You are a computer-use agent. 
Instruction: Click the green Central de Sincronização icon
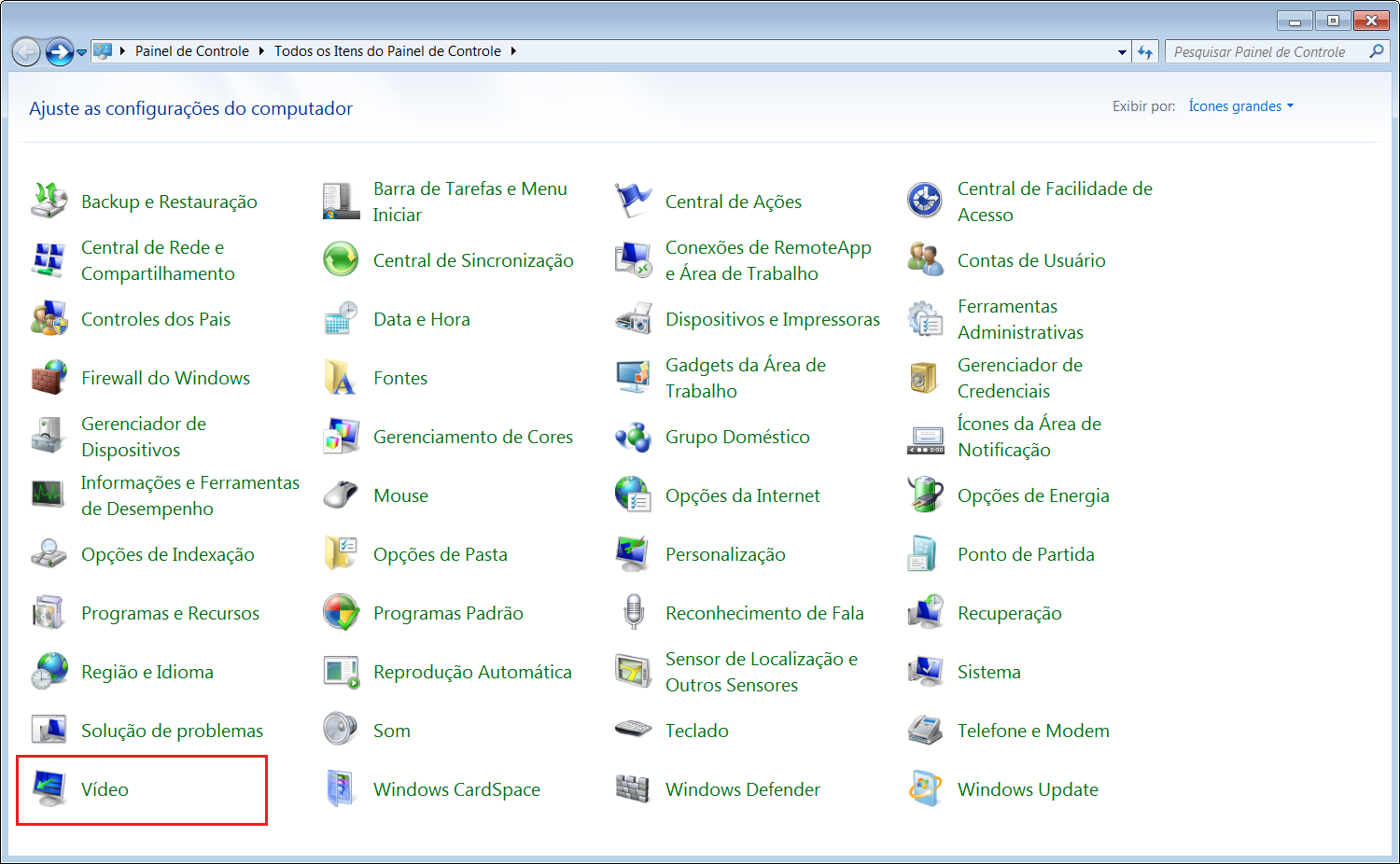[341, 259]
